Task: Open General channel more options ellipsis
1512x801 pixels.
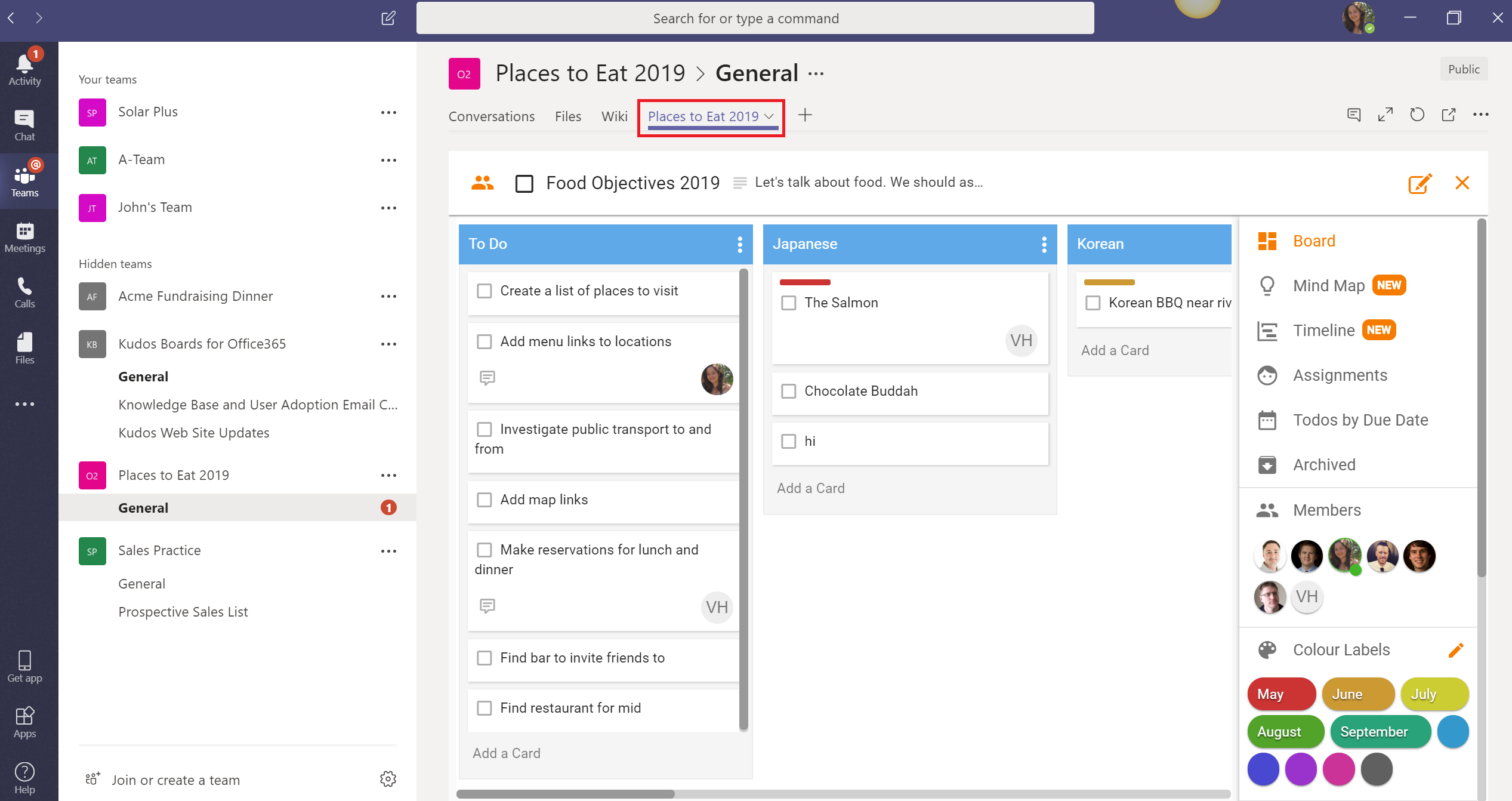Action: [x=816, y=74]
